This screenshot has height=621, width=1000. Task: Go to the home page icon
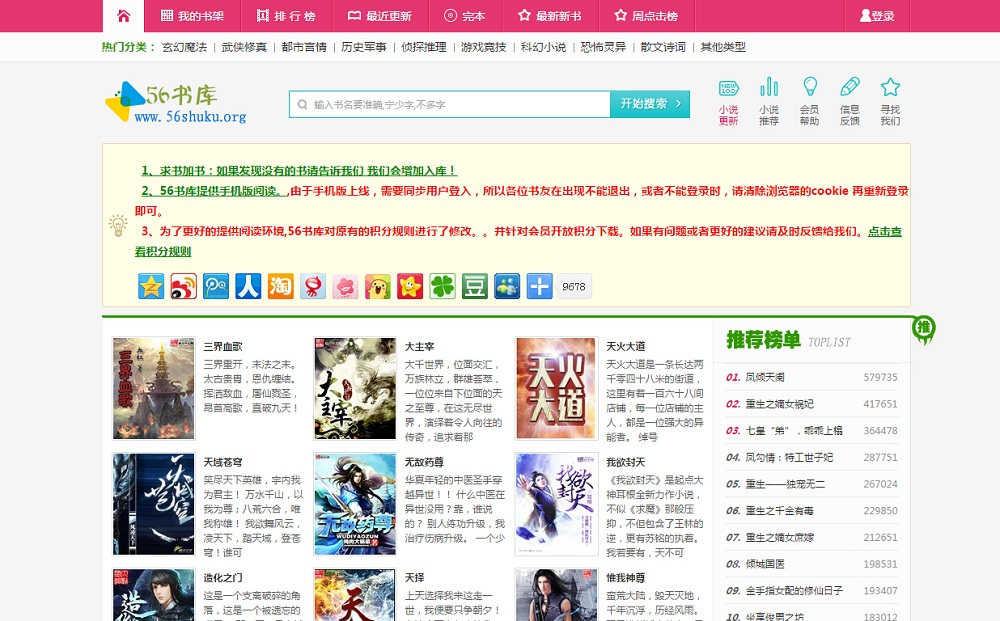[x=124, y=16]
